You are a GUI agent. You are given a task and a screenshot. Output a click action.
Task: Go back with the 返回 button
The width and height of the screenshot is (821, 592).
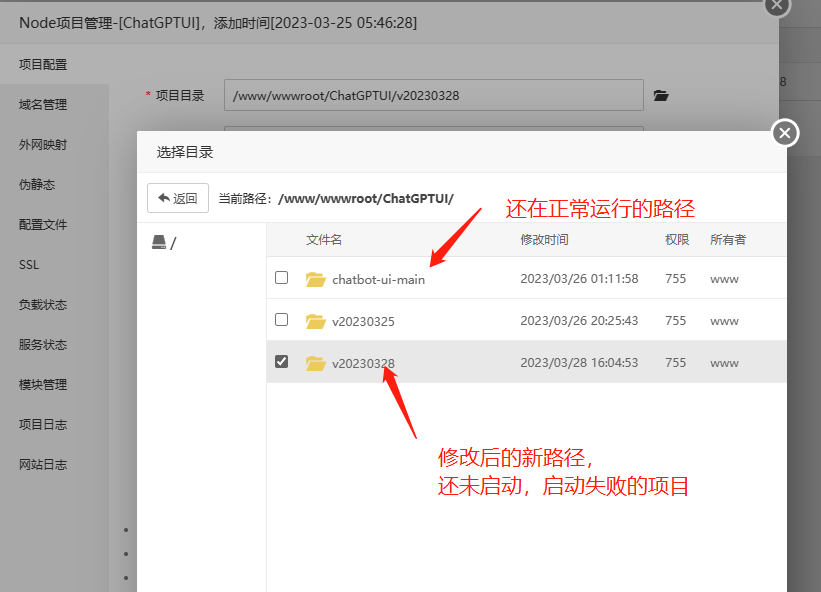(x=178, y=198)
